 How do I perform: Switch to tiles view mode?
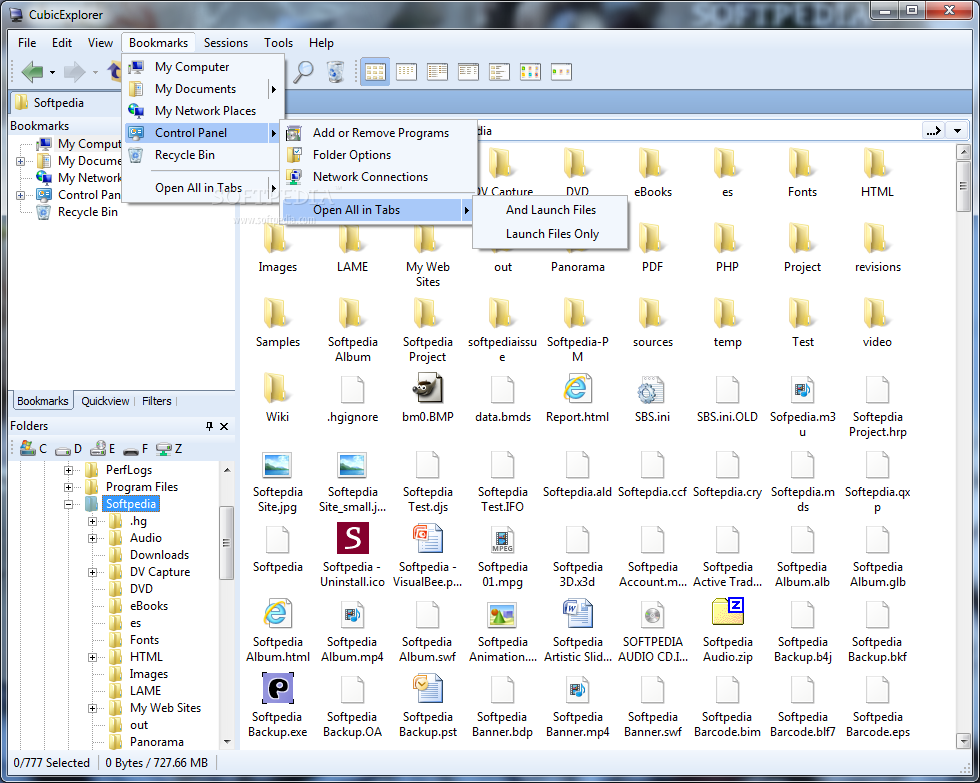[499, 72]
